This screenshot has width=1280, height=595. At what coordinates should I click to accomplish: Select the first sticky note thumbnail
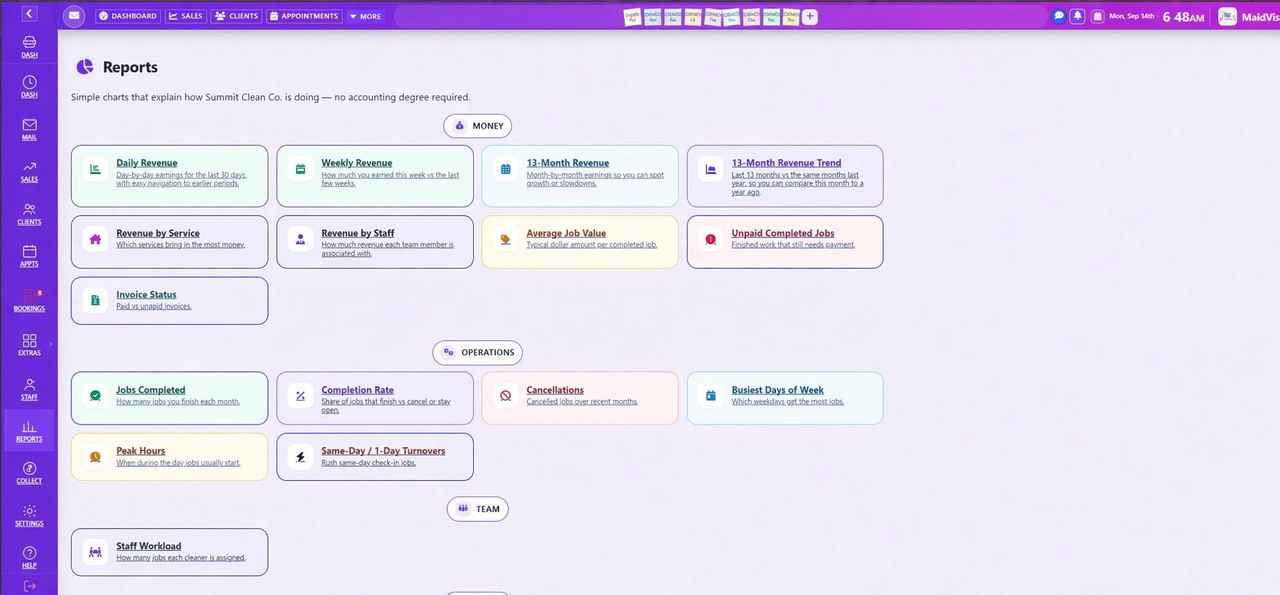[632, 16]
